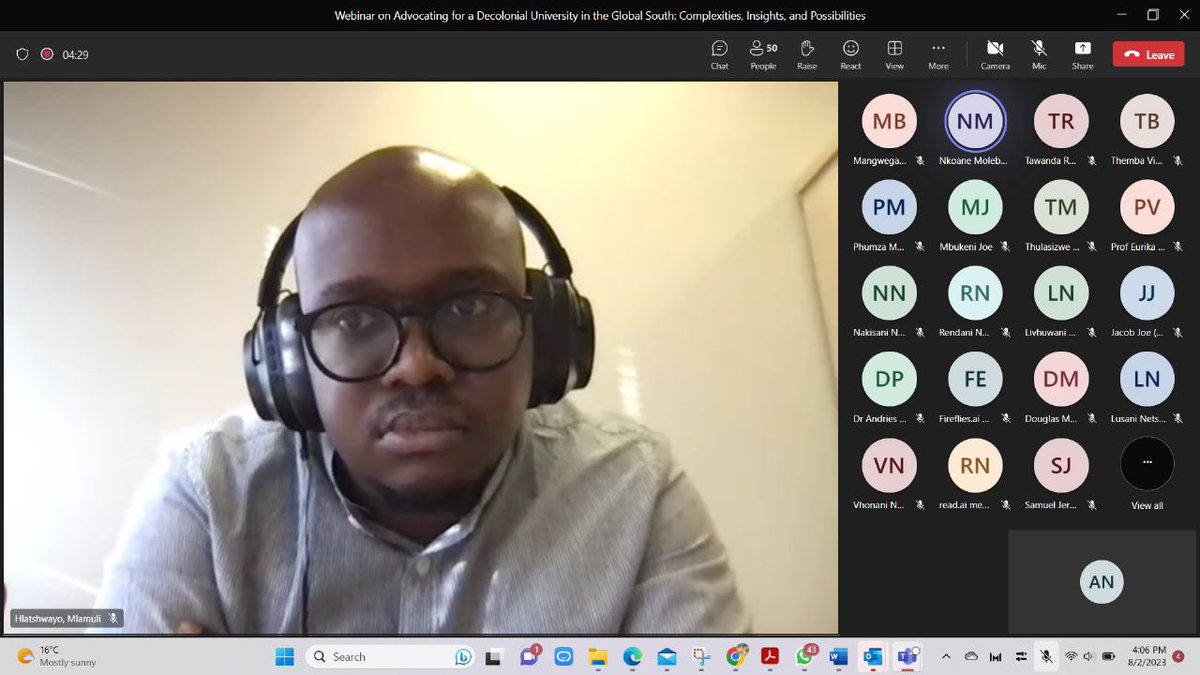
Task: Open the React emoji options
Action: pyautogui.click(x=851, y=54)
